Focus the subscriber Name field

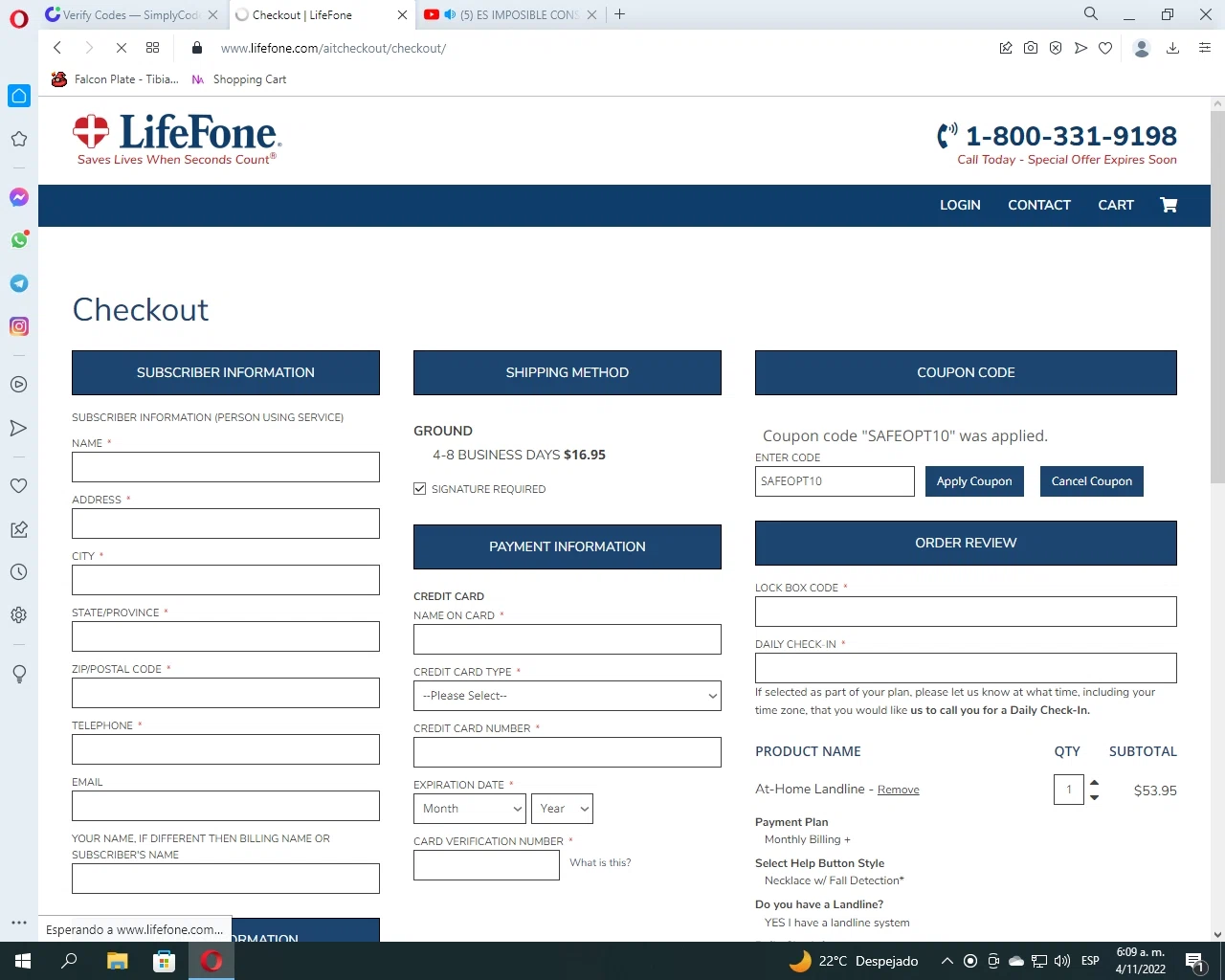coord(226,467)
